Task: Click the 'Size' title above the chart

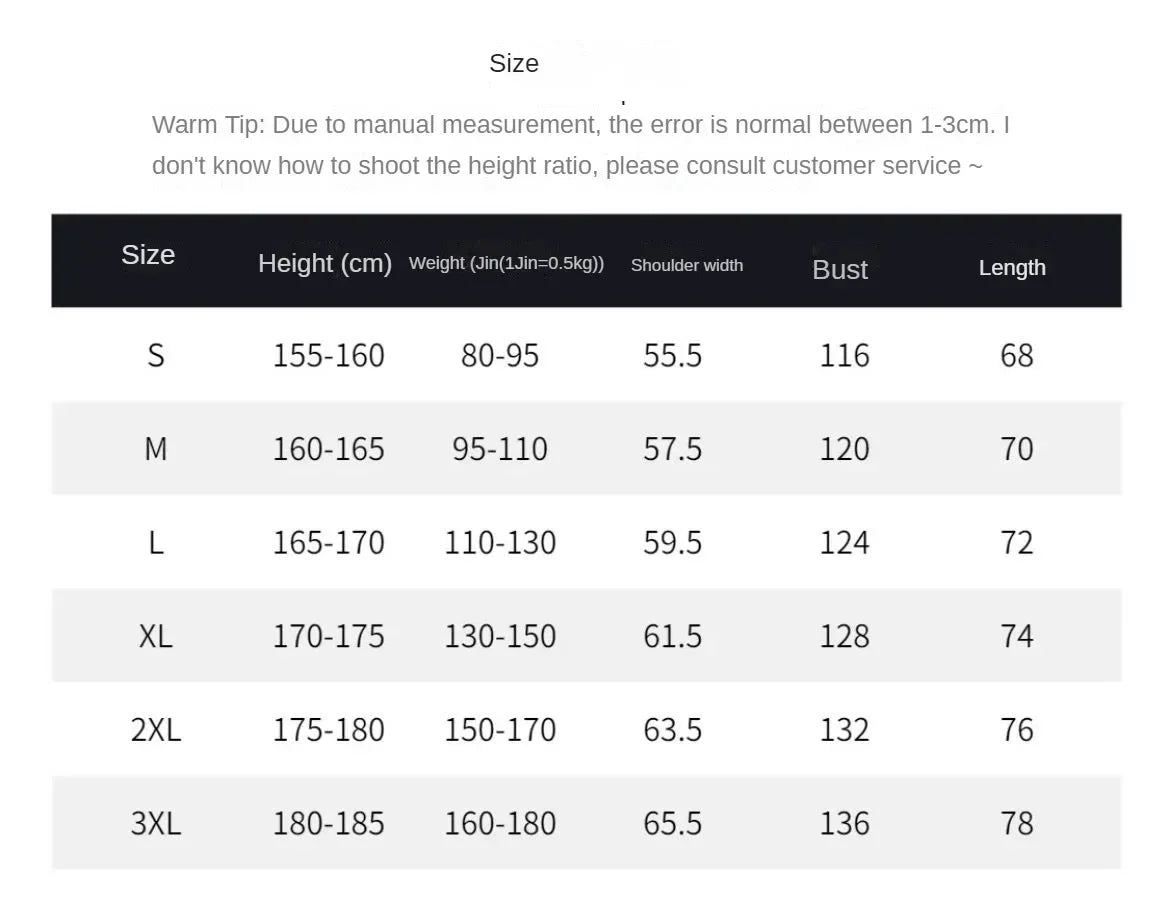Action: 514,64
